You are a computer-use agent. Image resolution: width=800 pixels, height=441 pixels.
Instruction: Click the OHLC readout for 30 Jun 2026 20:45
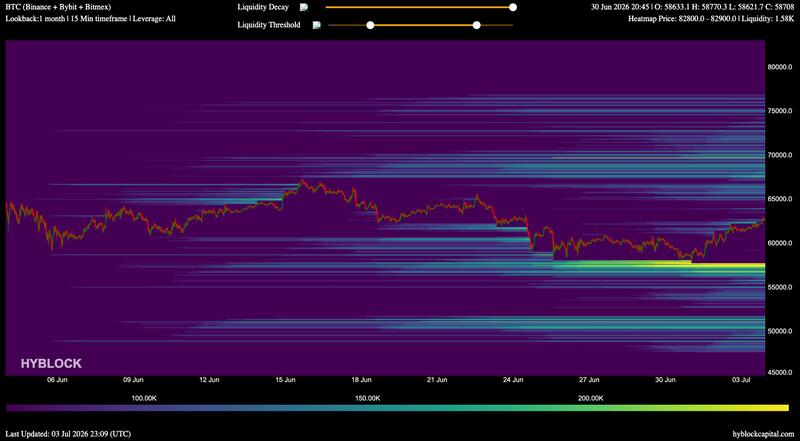[x=692, y=7]
